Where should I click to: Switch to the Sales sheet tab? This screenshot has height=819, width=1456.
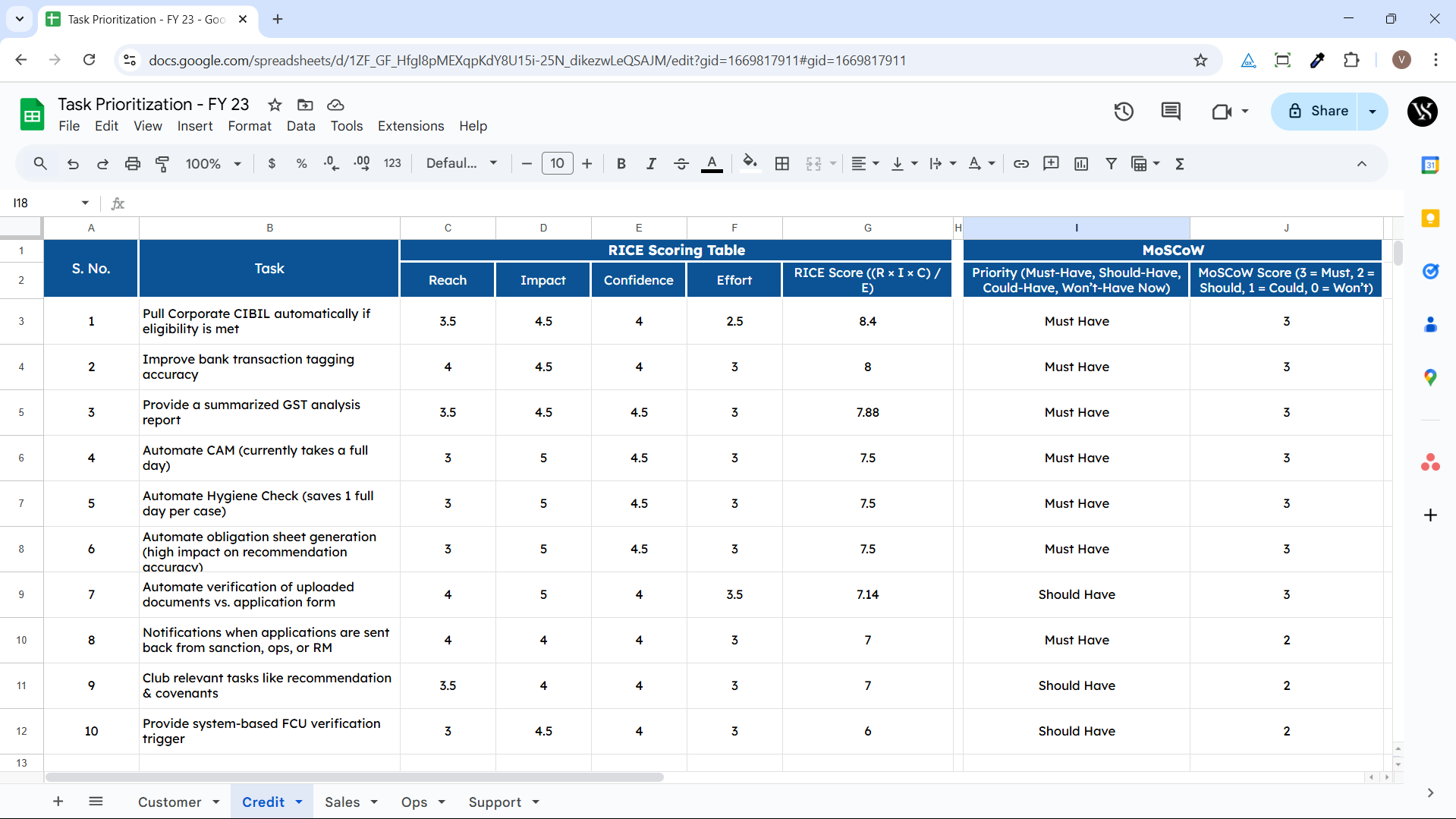point(342,802)
